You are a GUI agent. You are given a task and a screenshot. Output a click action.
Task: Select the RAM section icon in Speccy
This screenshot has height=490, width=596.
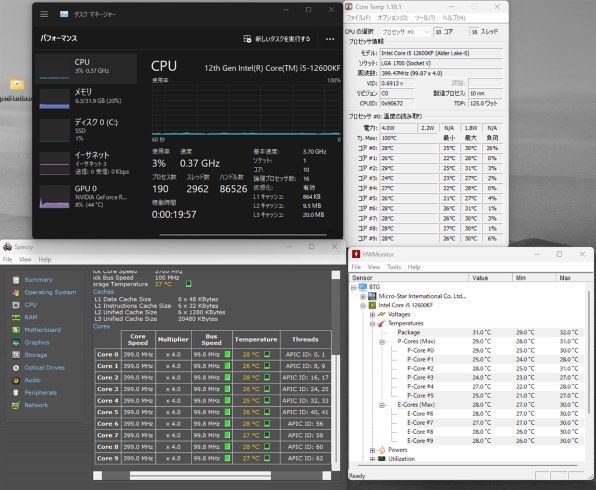[x=16, y=317]
